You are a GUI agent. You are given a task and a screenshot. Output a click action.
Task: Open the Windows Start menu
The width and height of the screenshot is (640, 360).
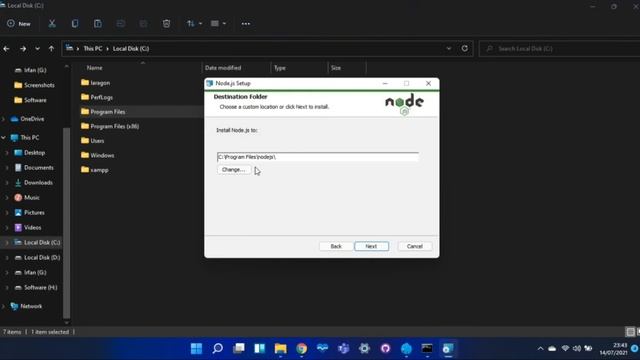pos(196,349)
